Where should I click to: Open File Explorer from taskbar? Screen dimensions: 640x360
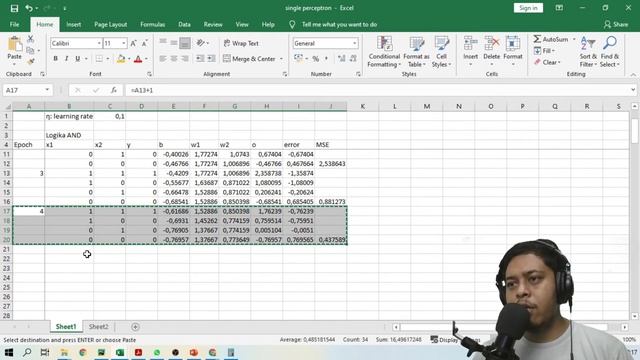[64, 352]
